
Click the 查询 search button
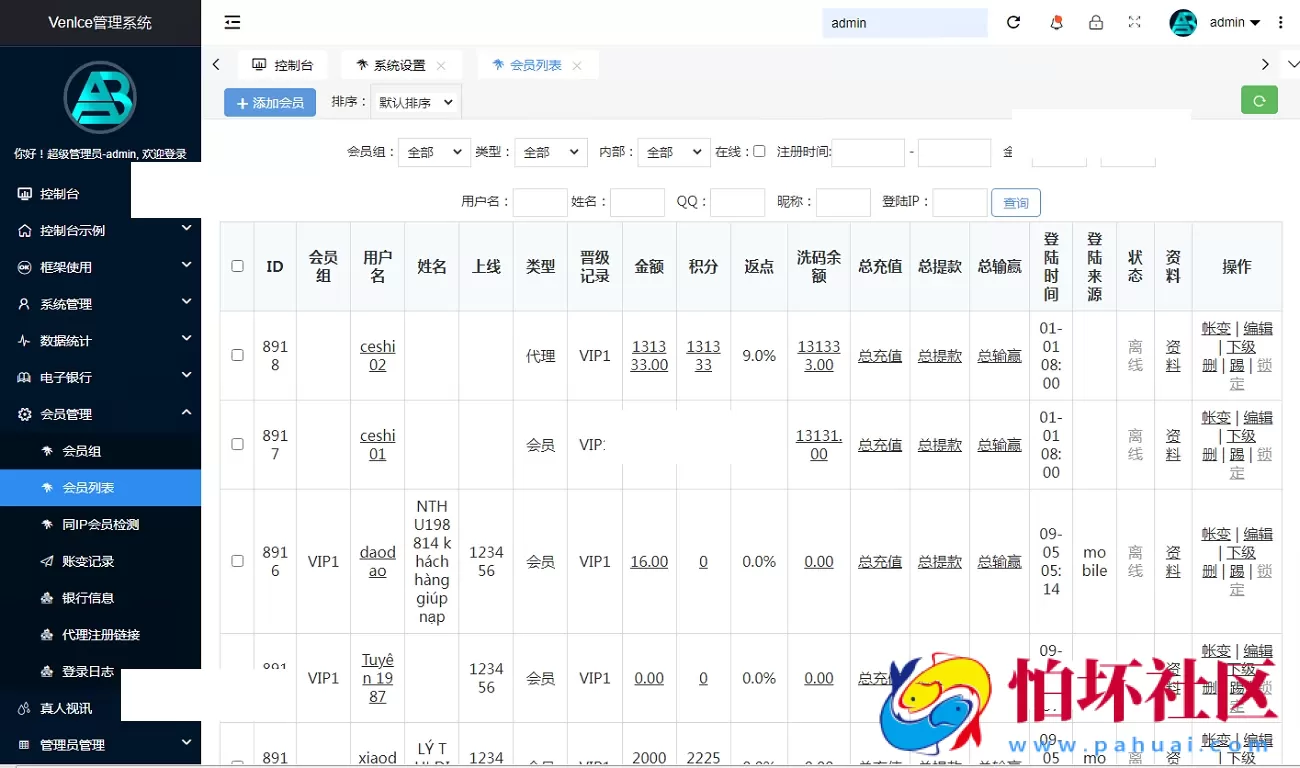tap(1015, 202)
